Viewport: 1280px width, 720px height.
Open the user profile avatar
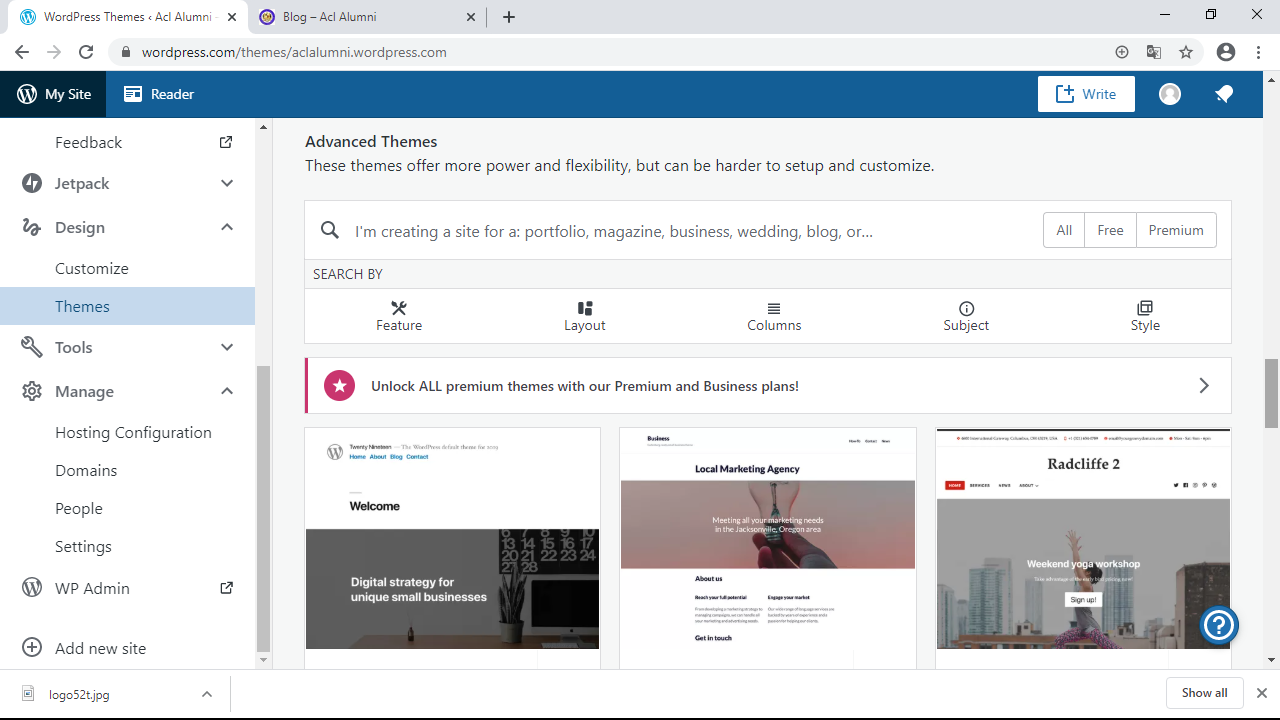pyautogui.click(x=1170, y=94)
